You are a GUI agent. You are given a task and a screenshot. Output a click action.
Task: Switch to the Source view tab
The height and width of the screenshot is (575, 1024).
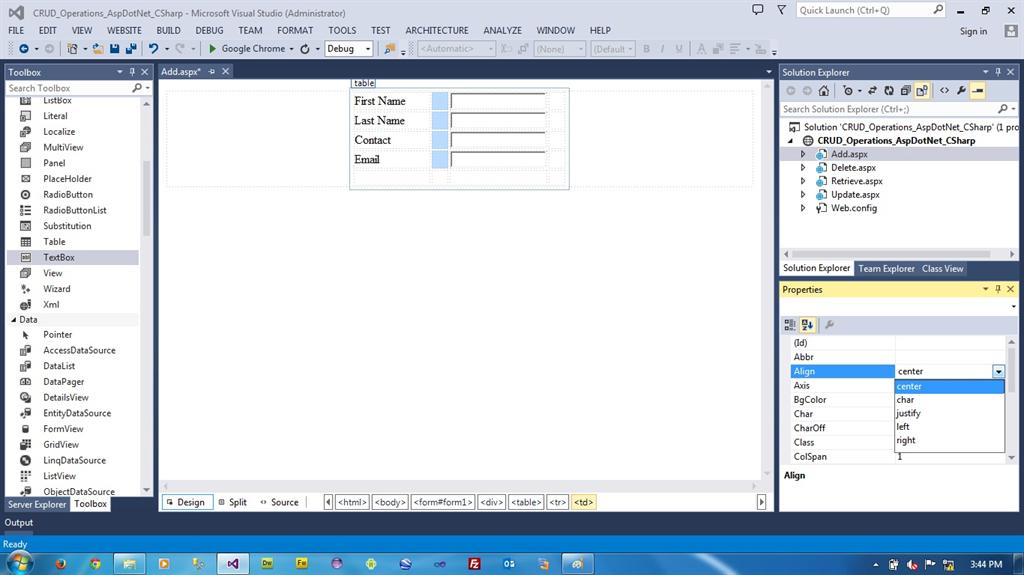click(x=279, y=502)
